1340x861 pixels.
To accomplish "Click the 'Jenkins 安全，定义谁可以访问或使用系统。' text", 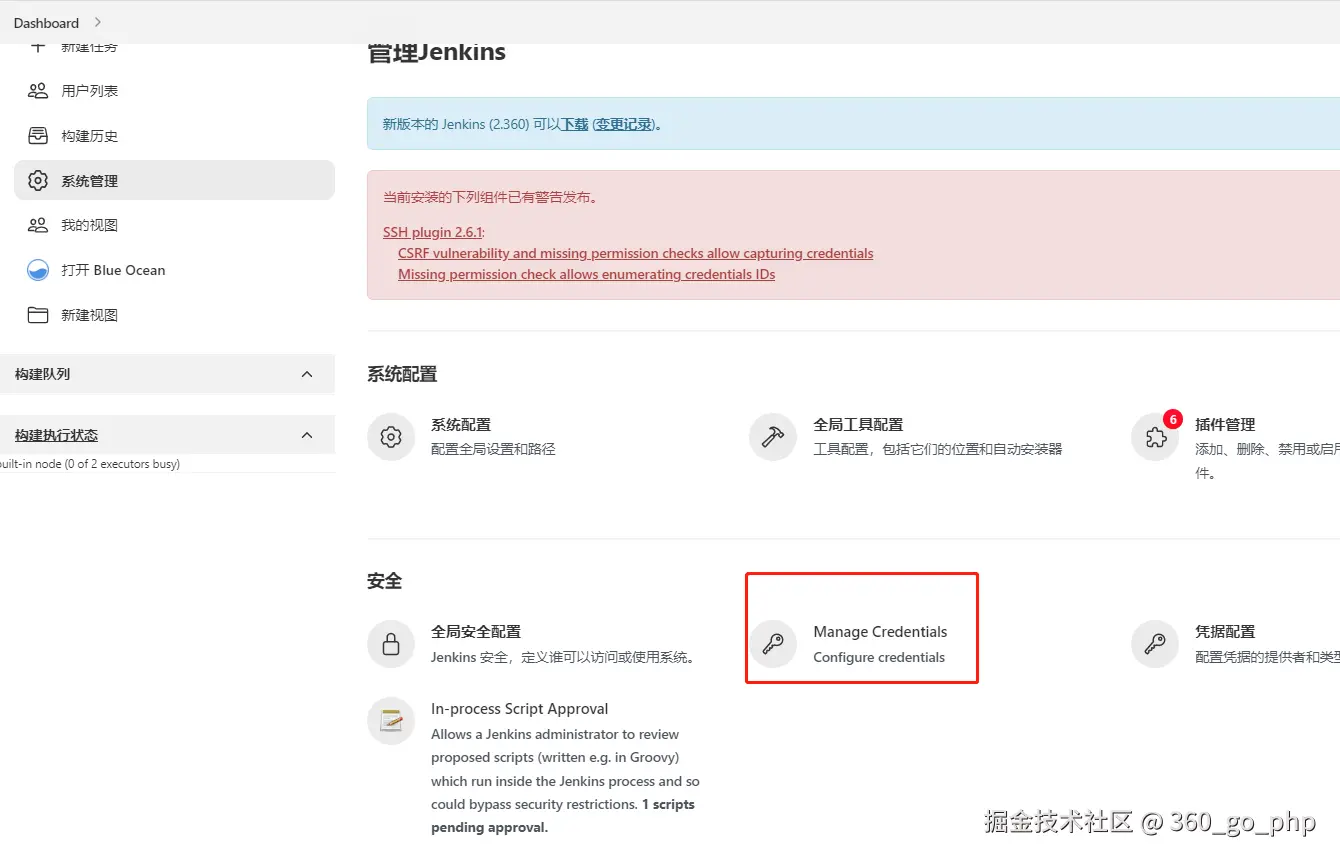I will click(x=563, y=657).
